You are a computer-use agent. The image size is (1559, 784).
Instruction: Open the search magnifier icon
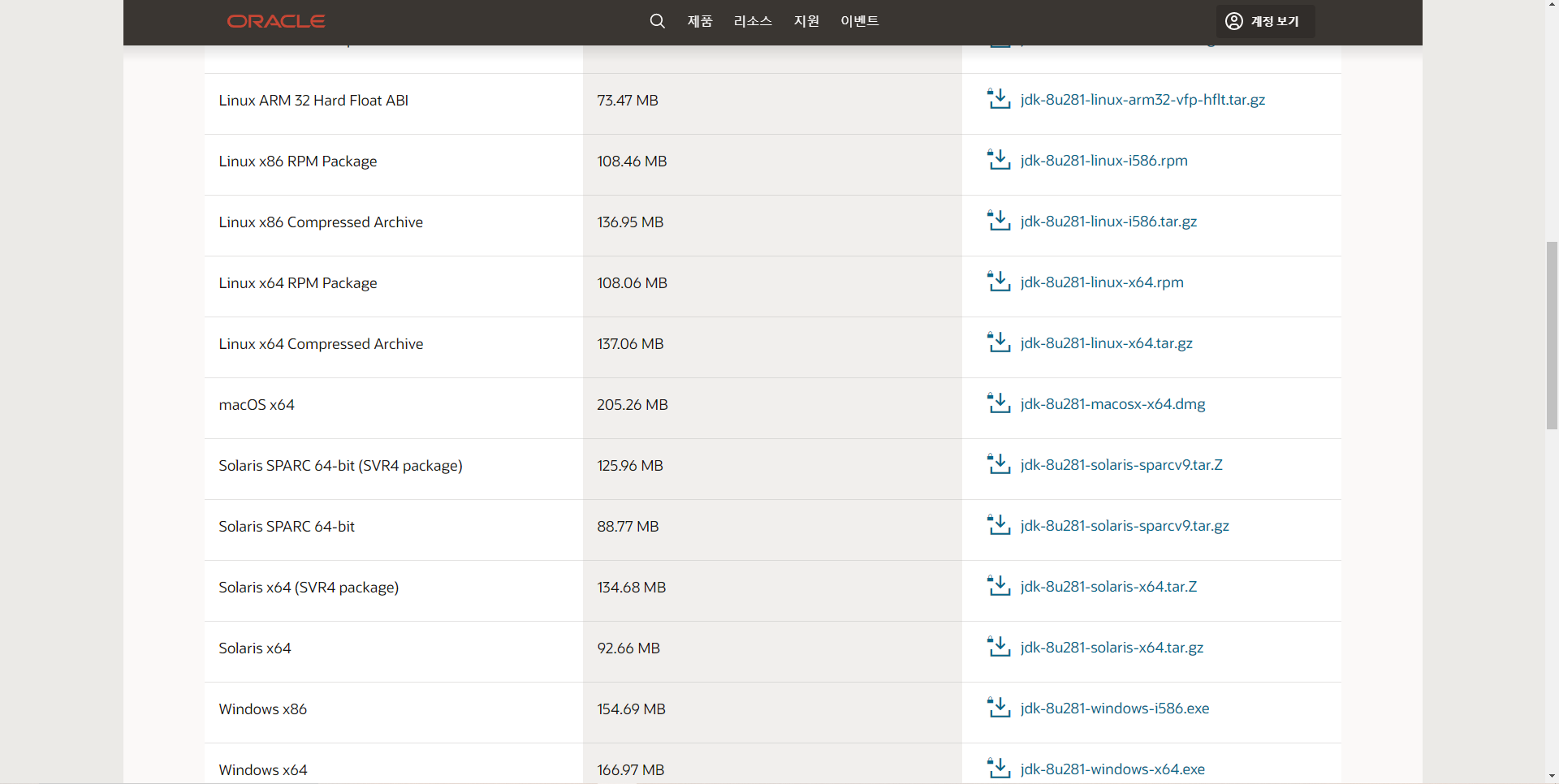tap(658, 21)
